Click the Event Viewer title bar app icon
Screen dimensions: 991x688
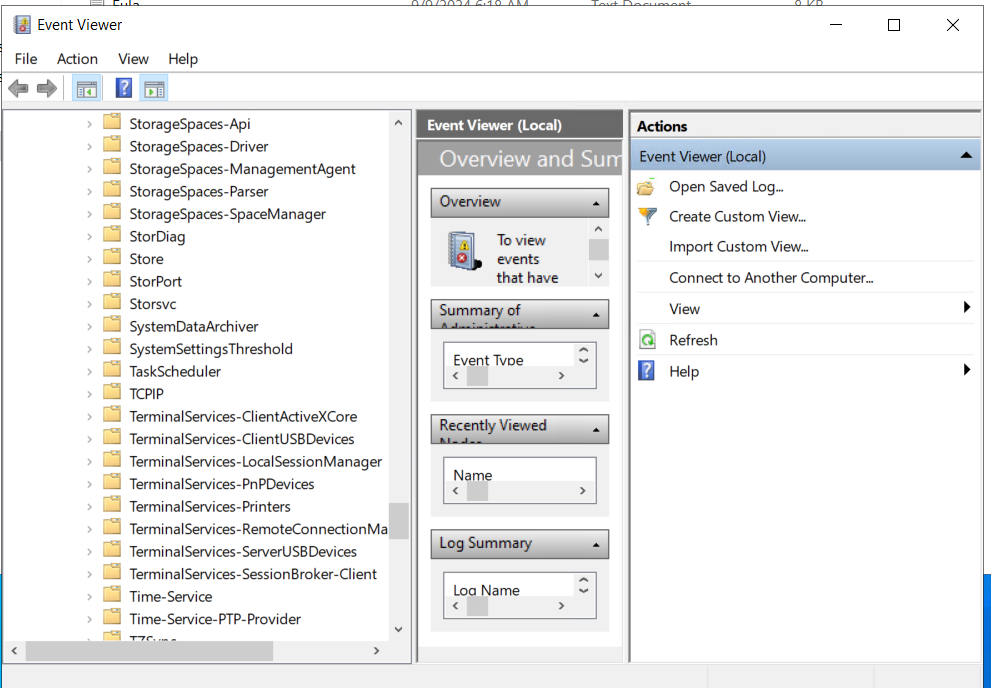pos(22,25)
